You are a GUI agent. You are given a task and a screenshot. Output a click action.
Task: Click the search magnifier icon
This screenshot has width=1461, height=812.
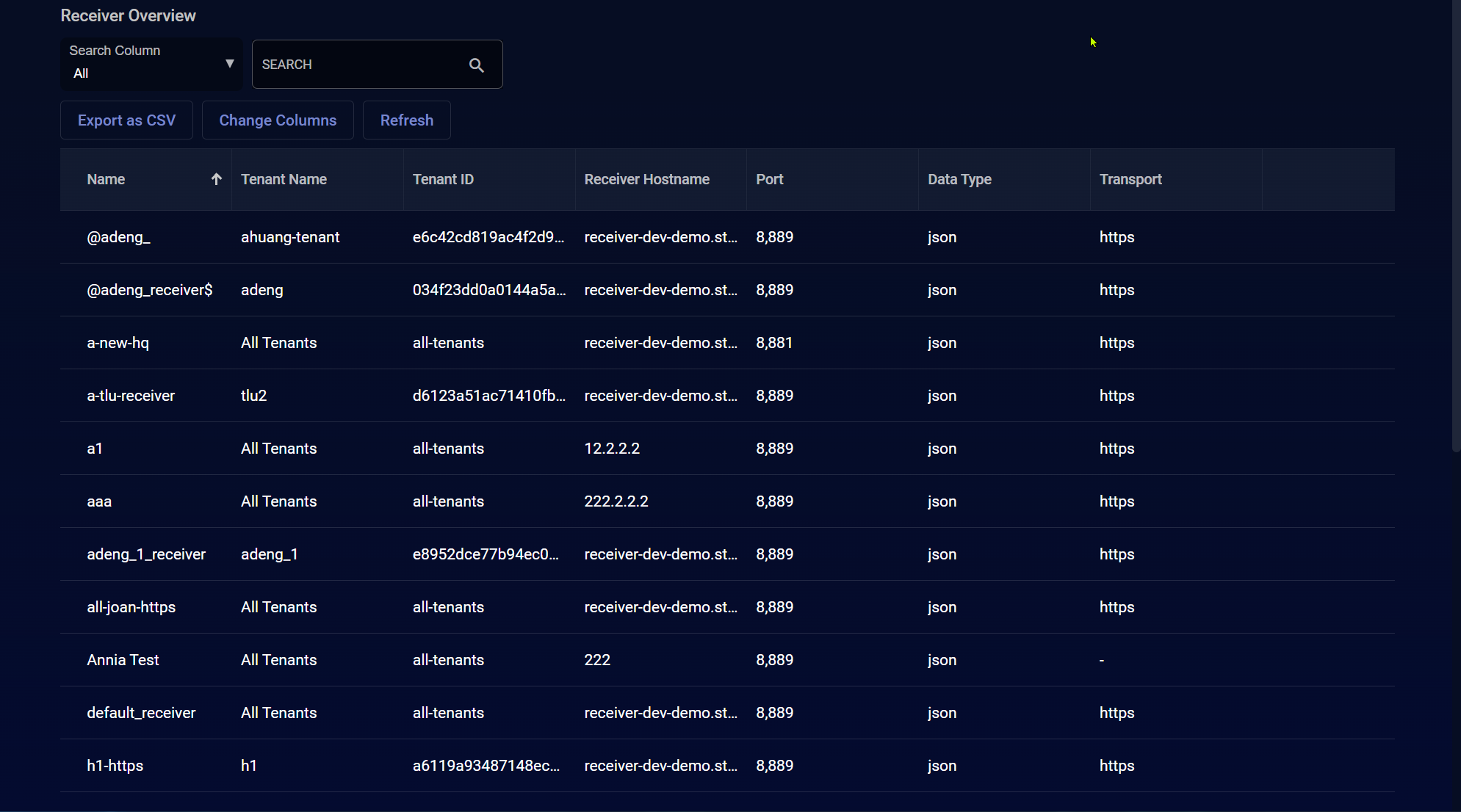tap(476, 65)
